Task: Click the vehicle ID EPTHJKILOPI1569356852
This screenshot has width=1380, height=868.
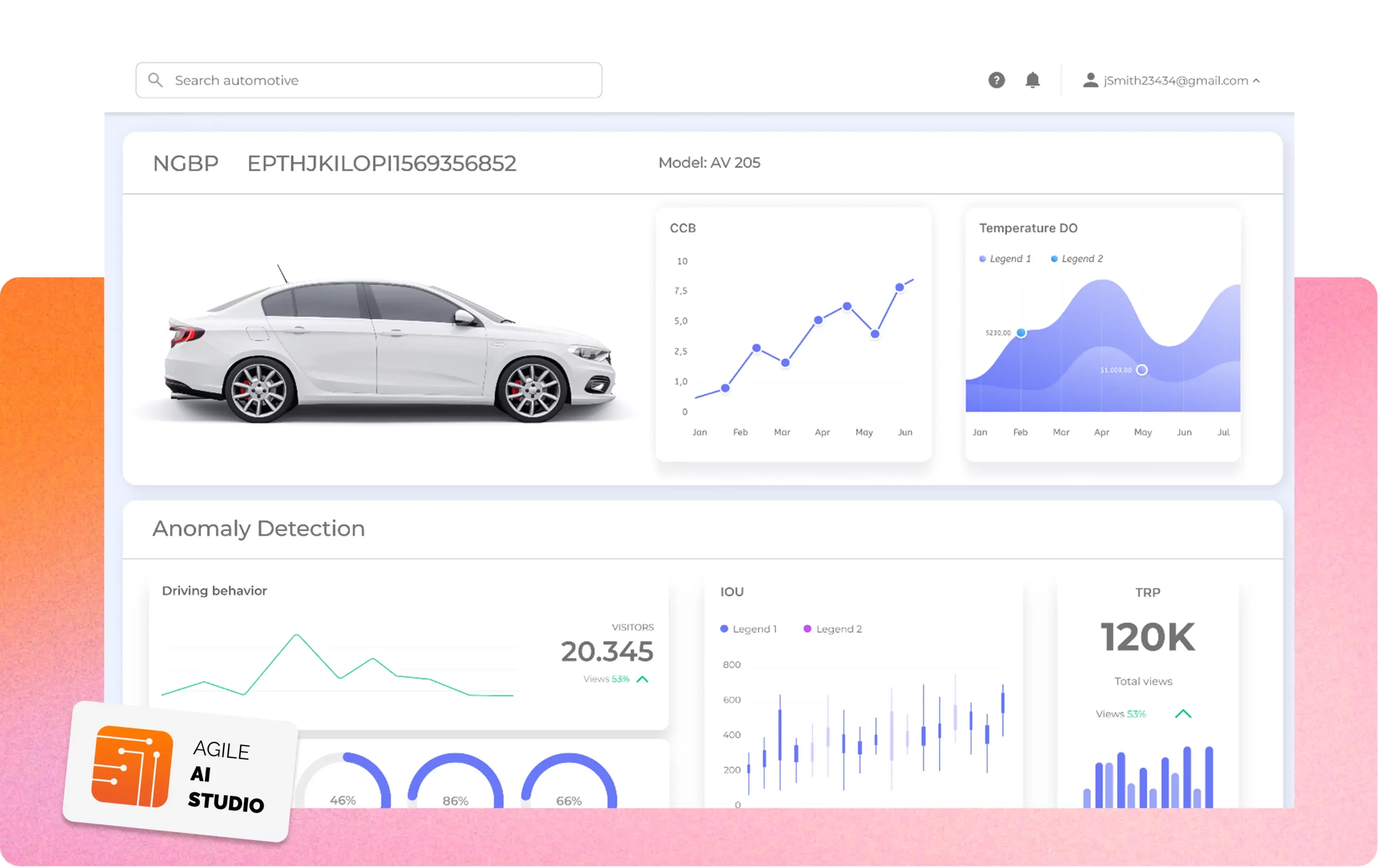Action: pyautogui.click(x=381, y=164)
